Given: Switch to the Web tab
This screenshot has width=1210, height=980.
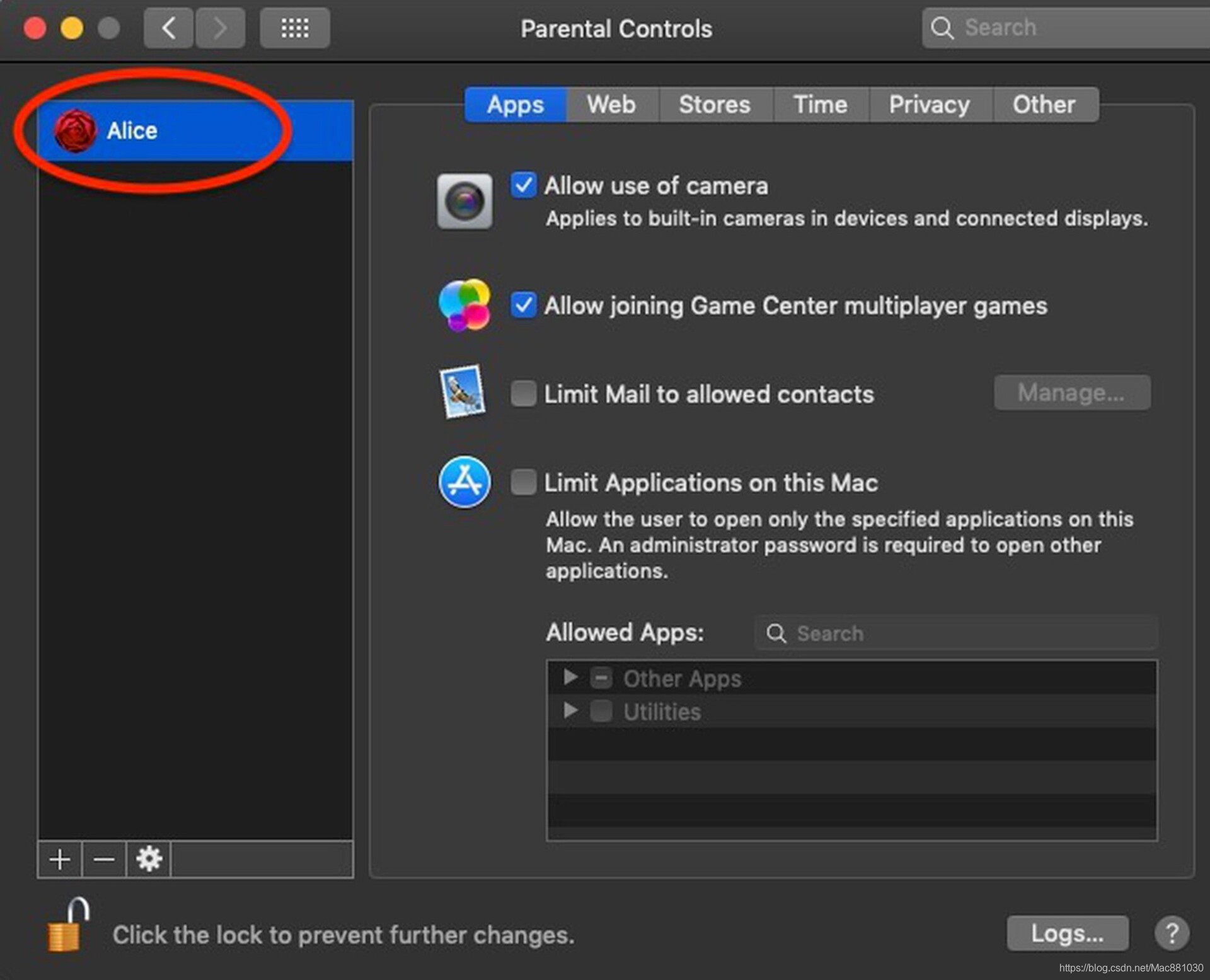Looking at the screenshot, I should click(611, 105).
